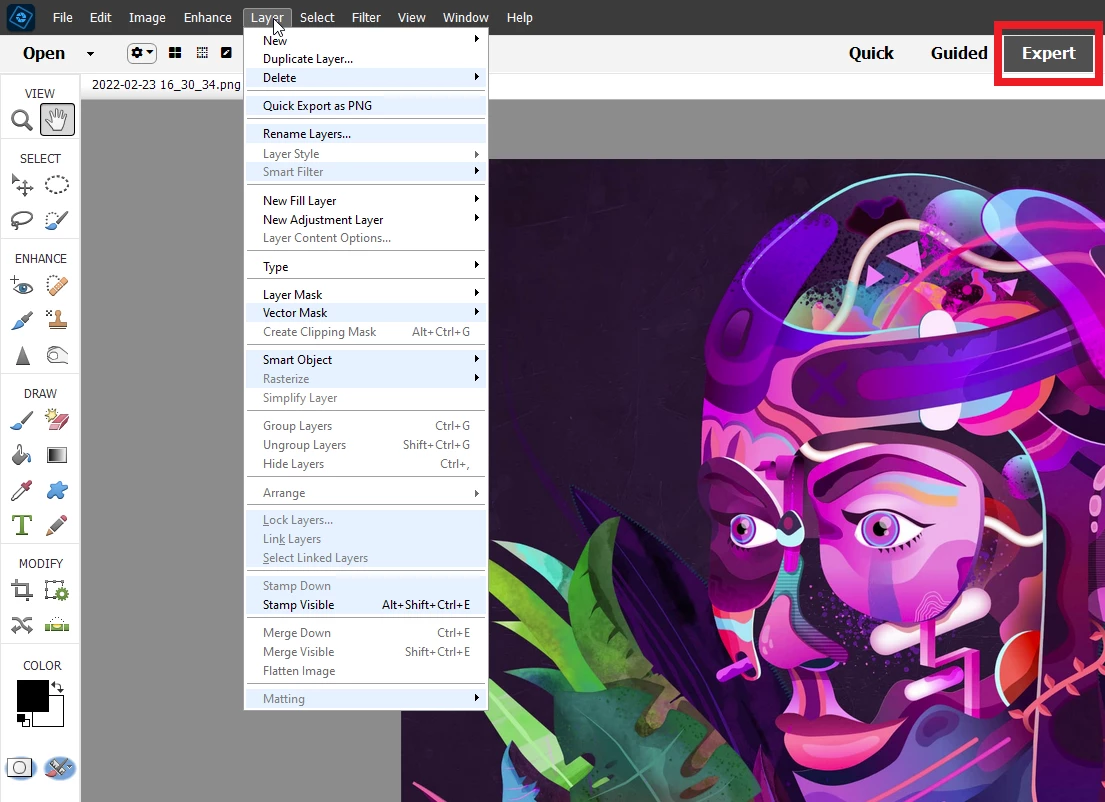Select the Clone Stamp tool

pyautogui.click(x=57, y=320)
